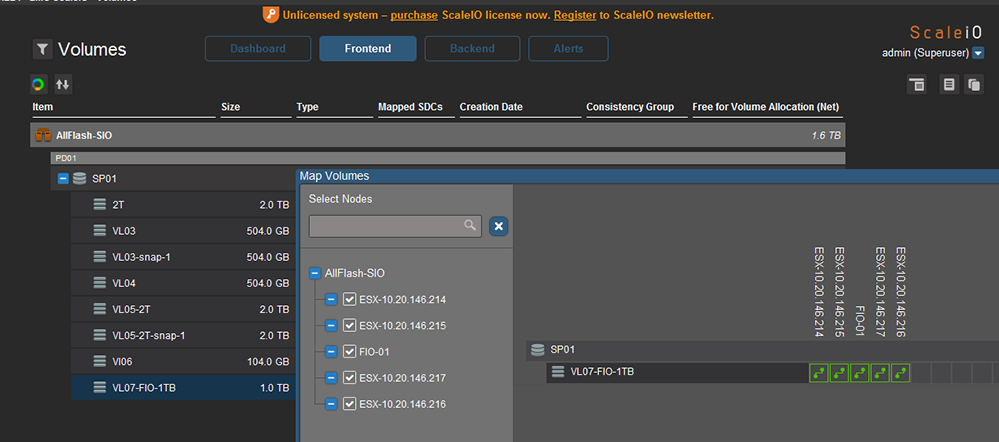Switch to the Dashboard tab
This screenshot has height=442, width=999.
point(258,48)
